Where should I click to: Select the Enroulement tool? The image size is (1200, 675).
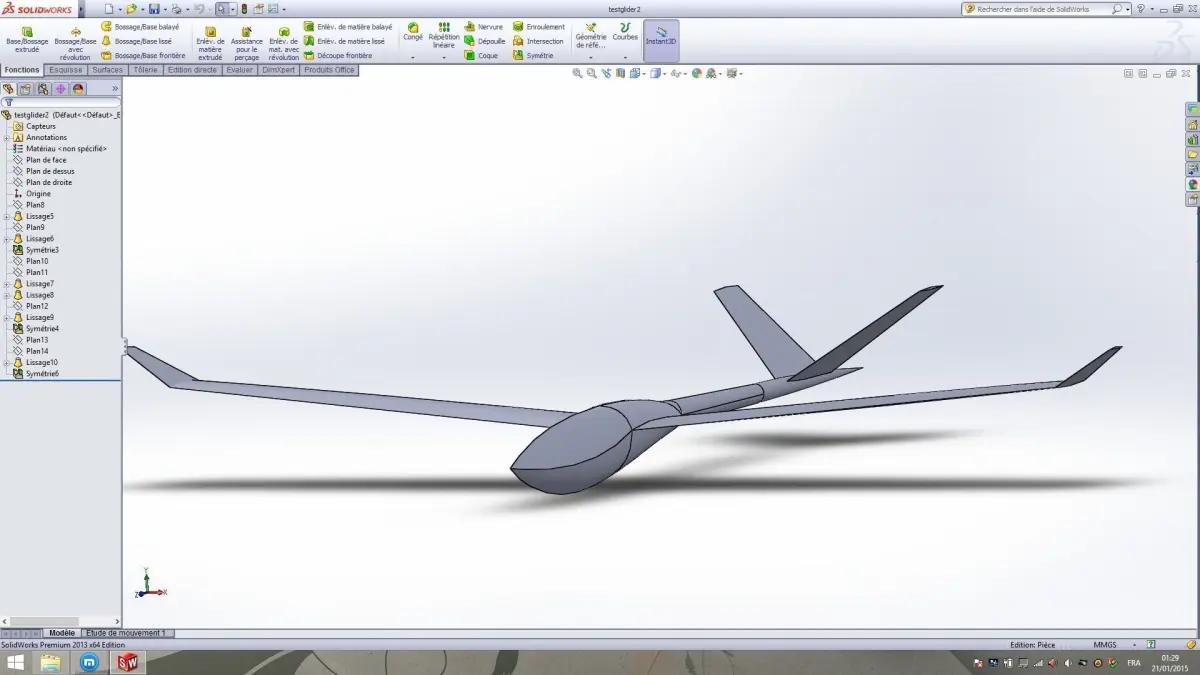click(539, 27)
